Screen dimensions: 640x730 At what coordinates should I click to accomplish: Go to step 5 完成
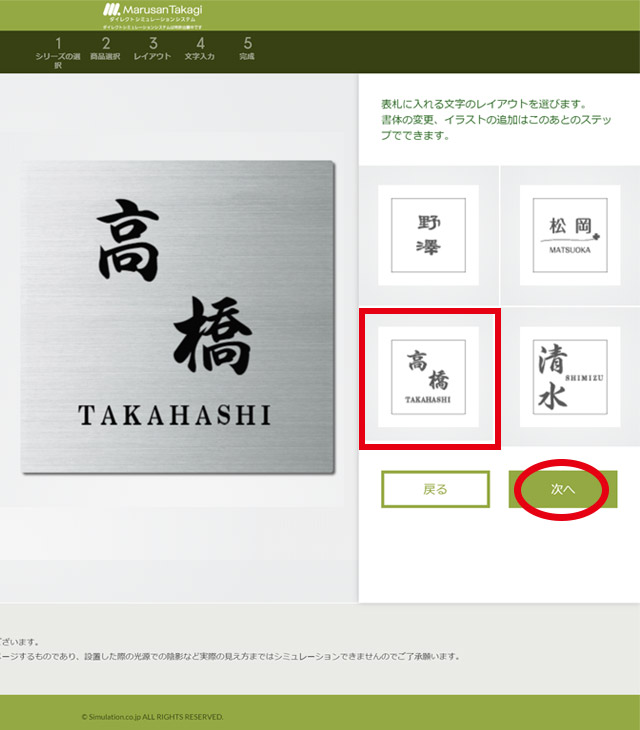pos(247,50)
